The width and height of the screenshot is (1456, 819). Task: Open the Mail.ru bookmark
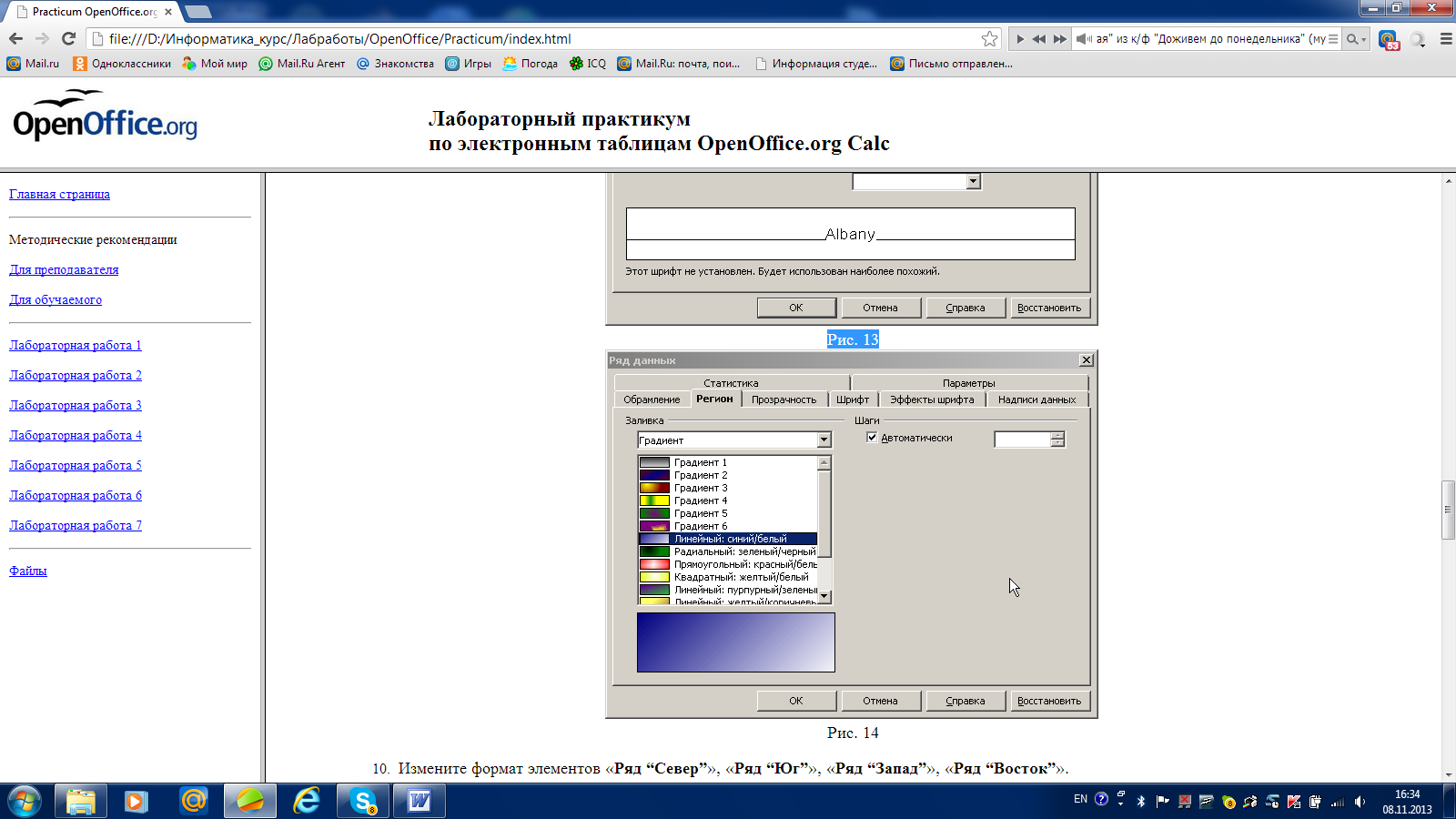33,64
